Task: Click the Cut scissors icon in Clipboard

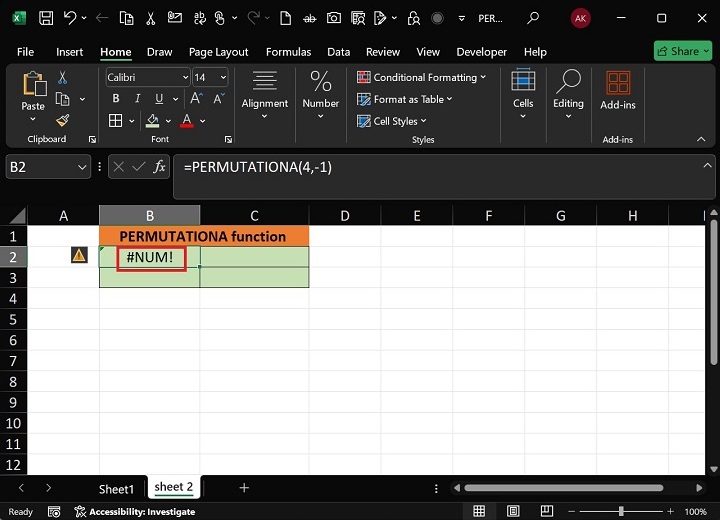Action: pyautogui.click(x=62, y=77)
